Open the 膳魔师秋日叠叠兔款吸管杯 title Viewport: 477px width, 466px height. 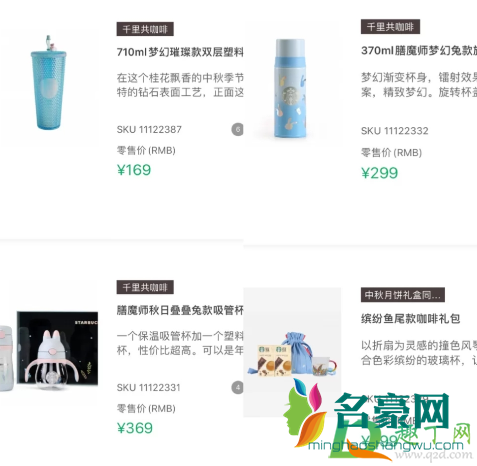[180, 310]
